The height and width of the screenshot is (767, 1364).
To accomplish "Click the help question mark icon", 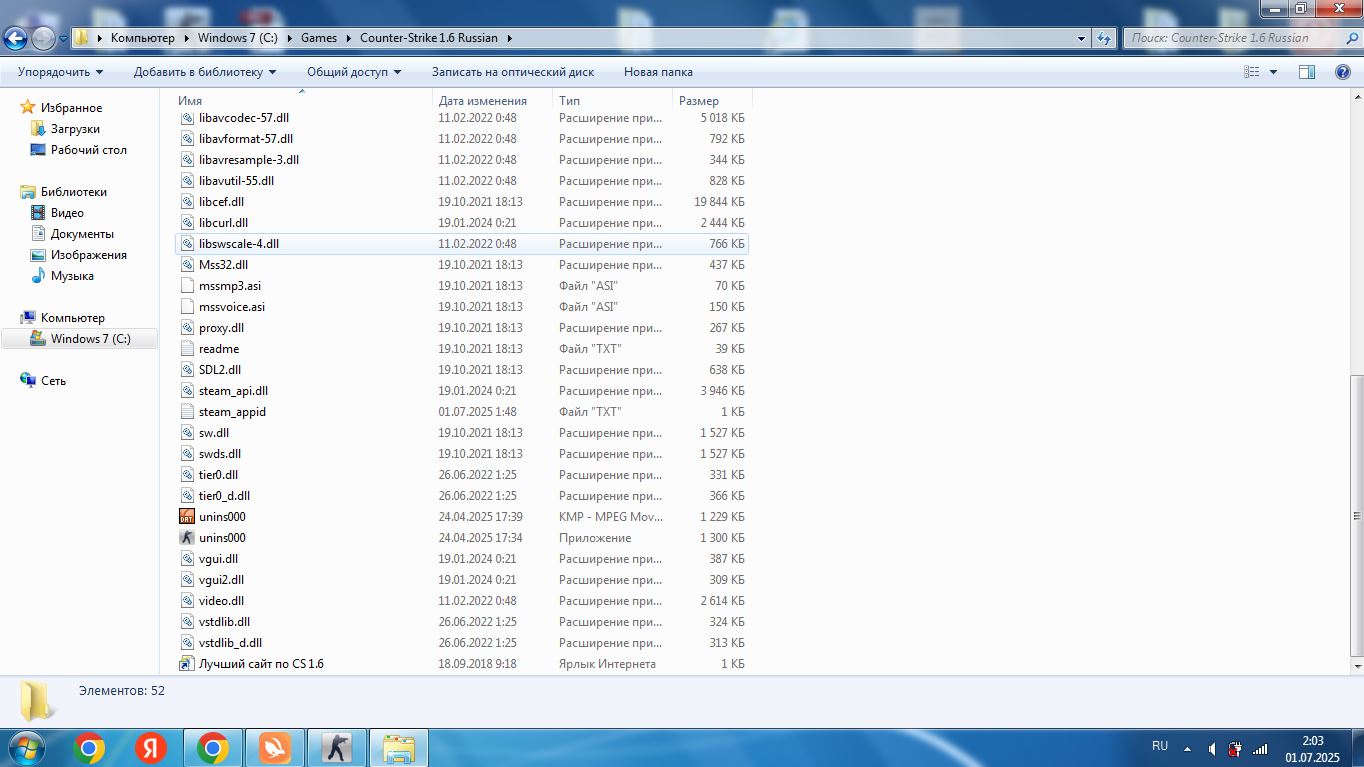I will pos(1343,72).
